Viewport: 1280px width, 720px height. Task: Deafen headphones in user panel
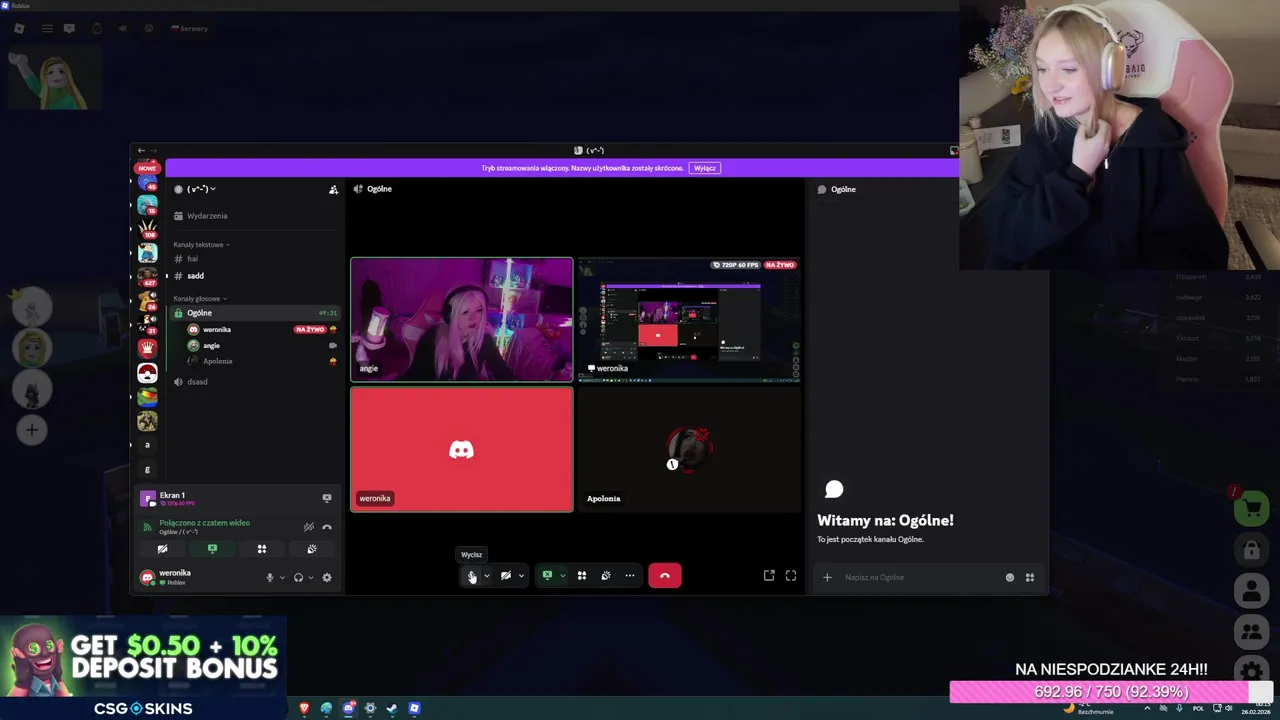click(x=298, y=578)
